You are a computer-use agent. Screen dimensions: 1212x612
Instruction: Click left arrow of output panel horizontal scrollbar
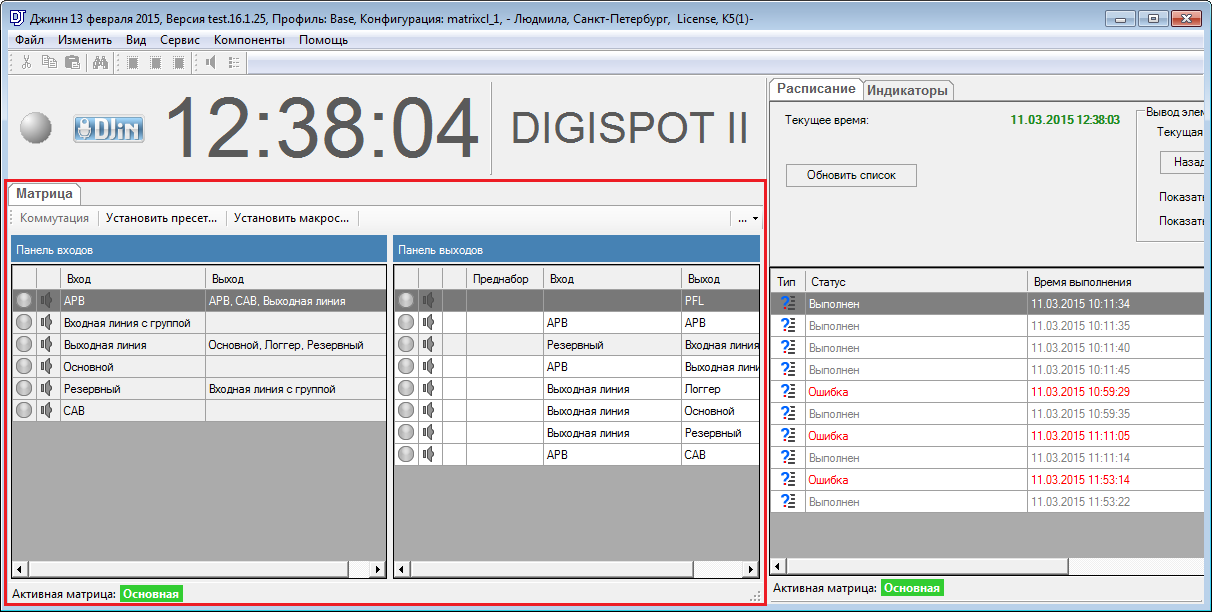pos(403,569)
